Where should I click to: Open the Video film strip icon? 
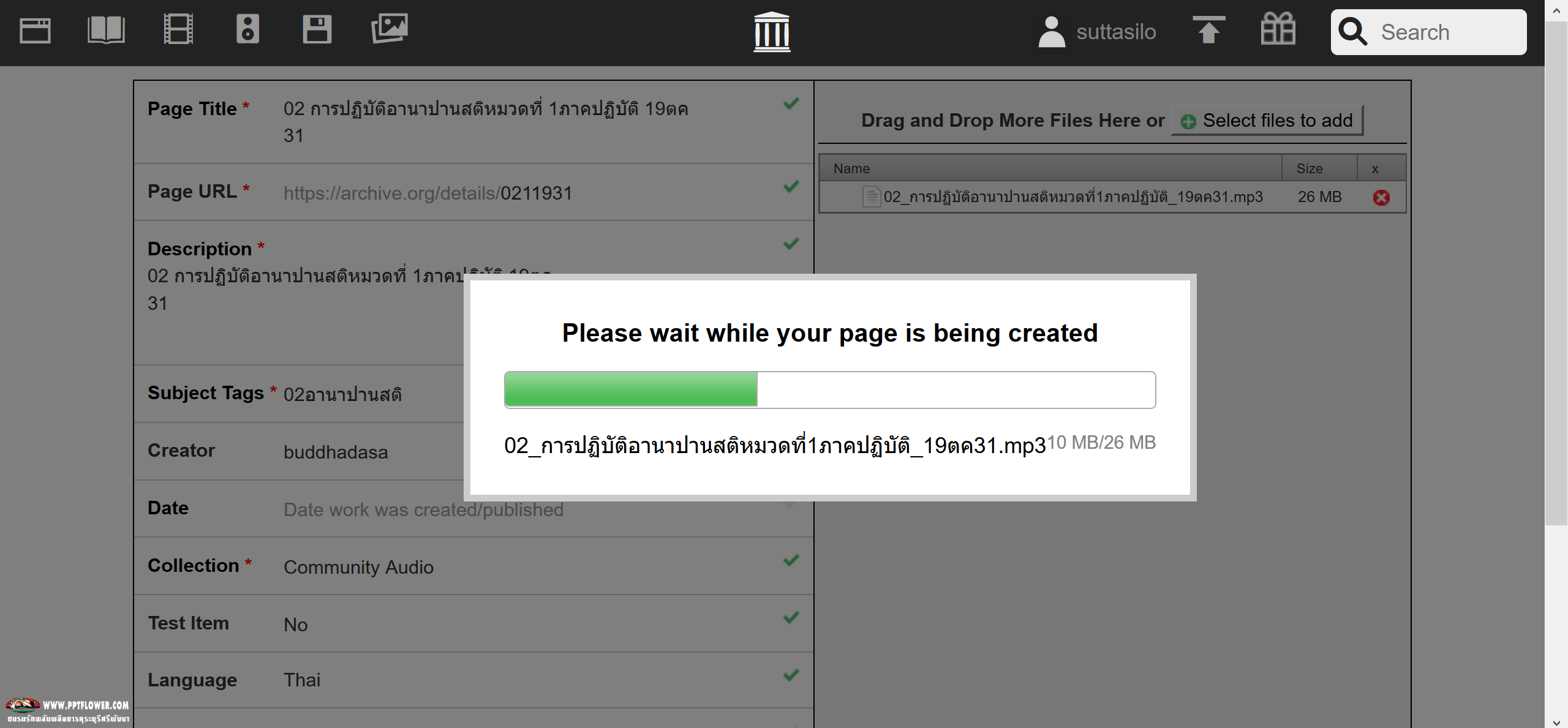click(178, 29)
